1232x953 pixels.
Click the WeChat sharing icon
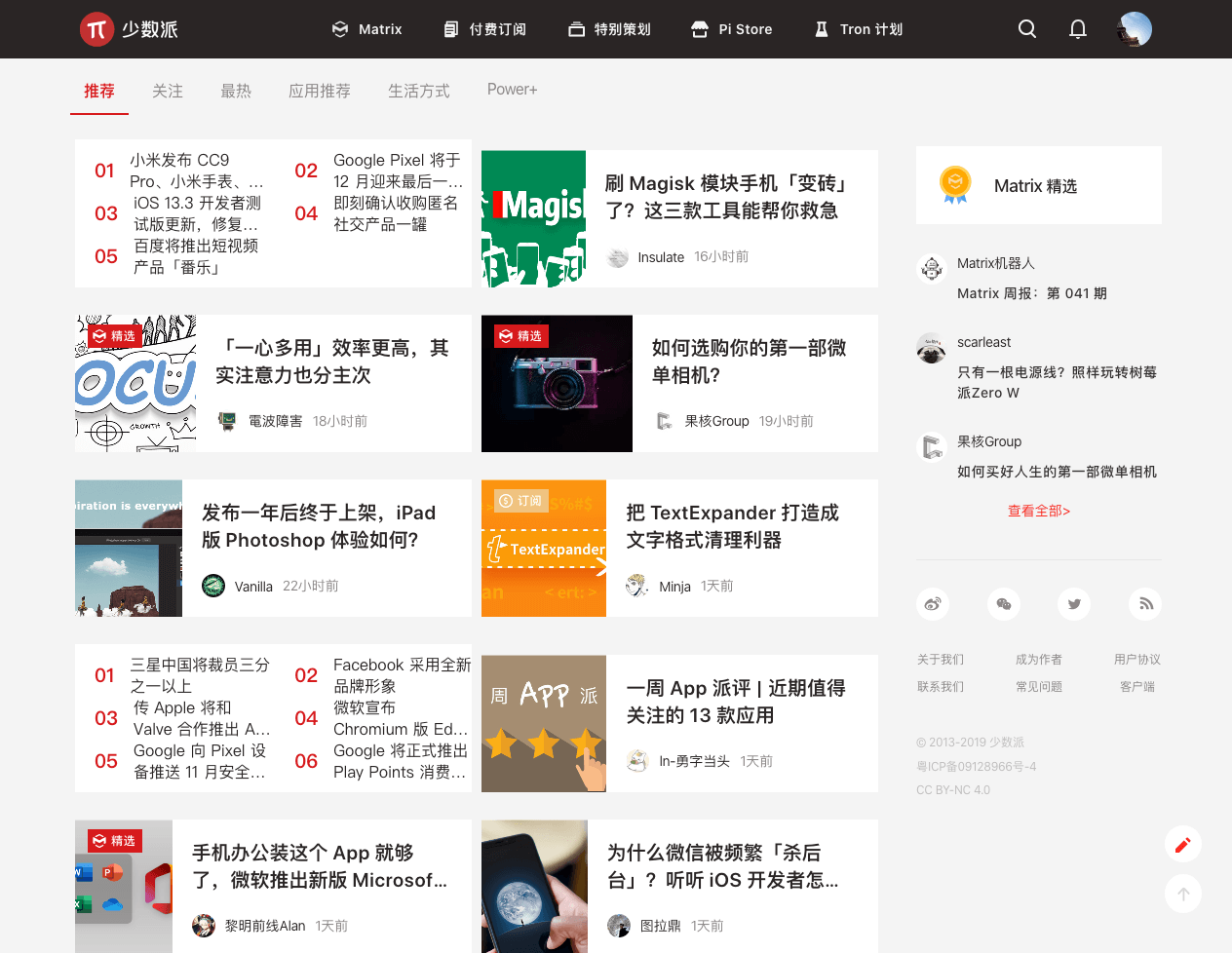pos(1004,604)
